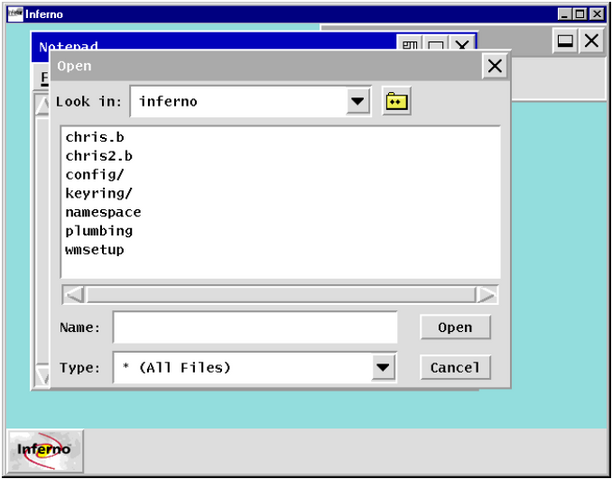The height and width of the screenshot is (479, 612).
Task: Open the config/ folder entry
Action: coord(94,175)
